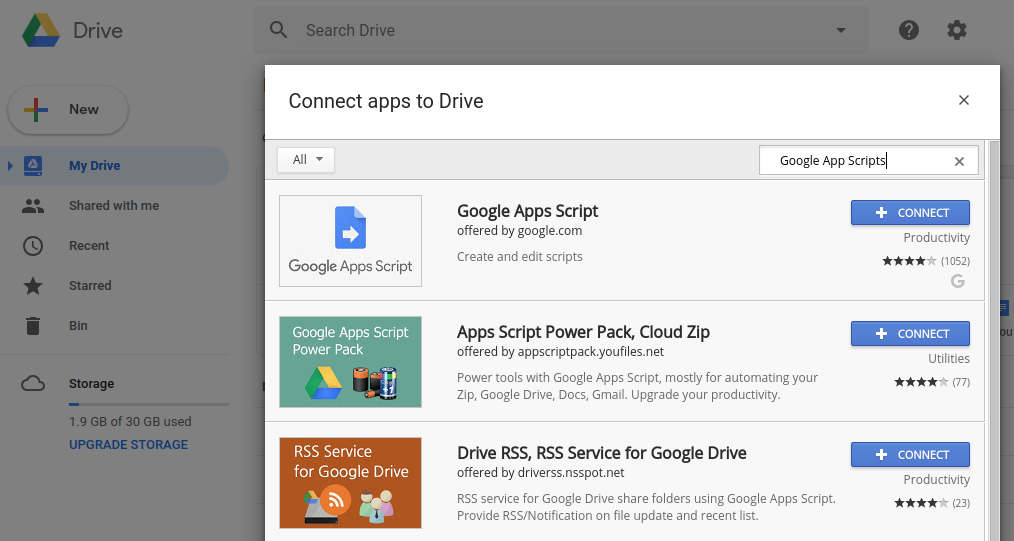The image size is (1014, 541).
Task: Click the magnifier icon in Search Drive
Action: (x=279, y=30)
